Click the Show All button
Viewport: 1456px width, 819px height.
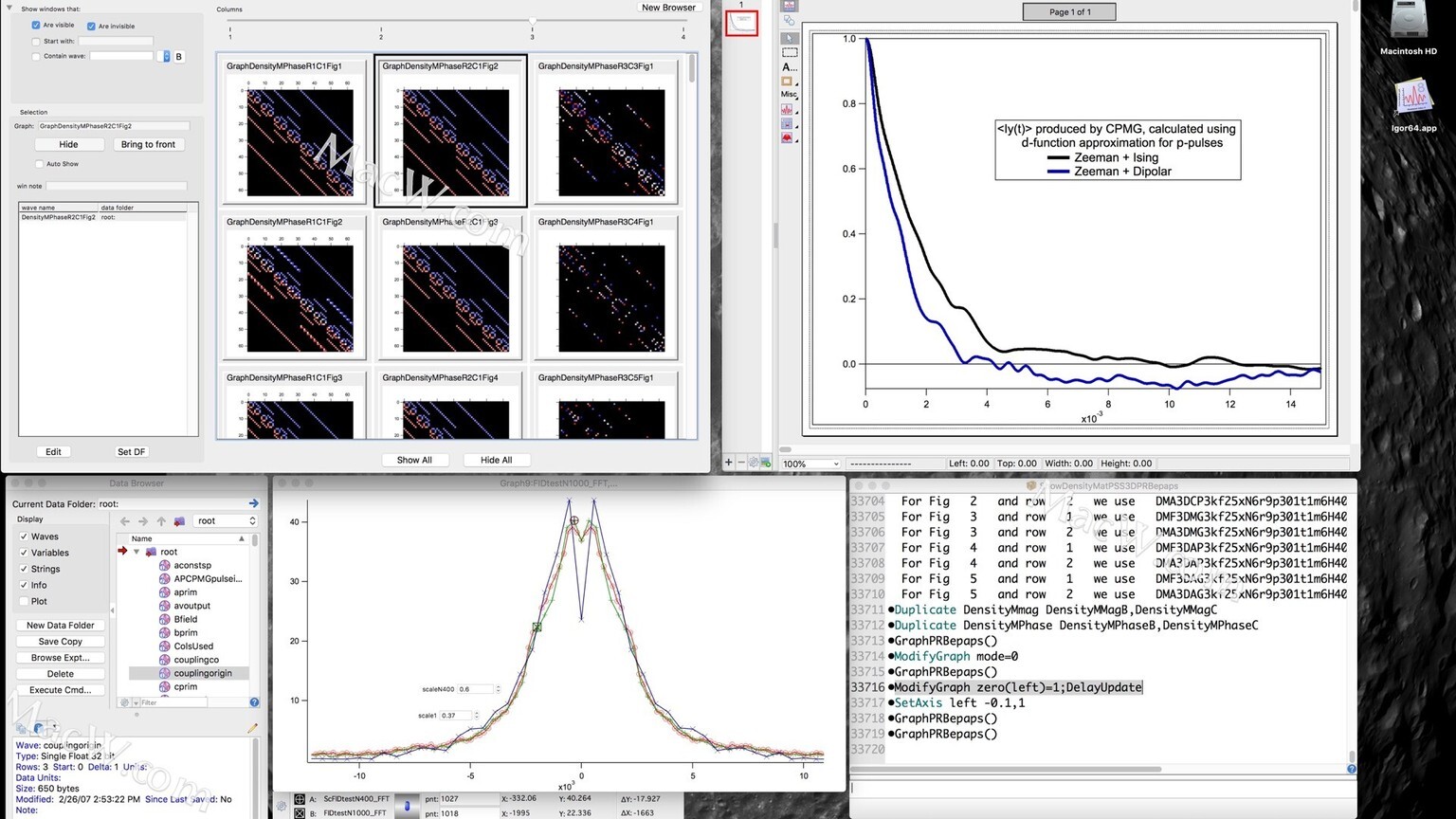[x=414, y=460]
